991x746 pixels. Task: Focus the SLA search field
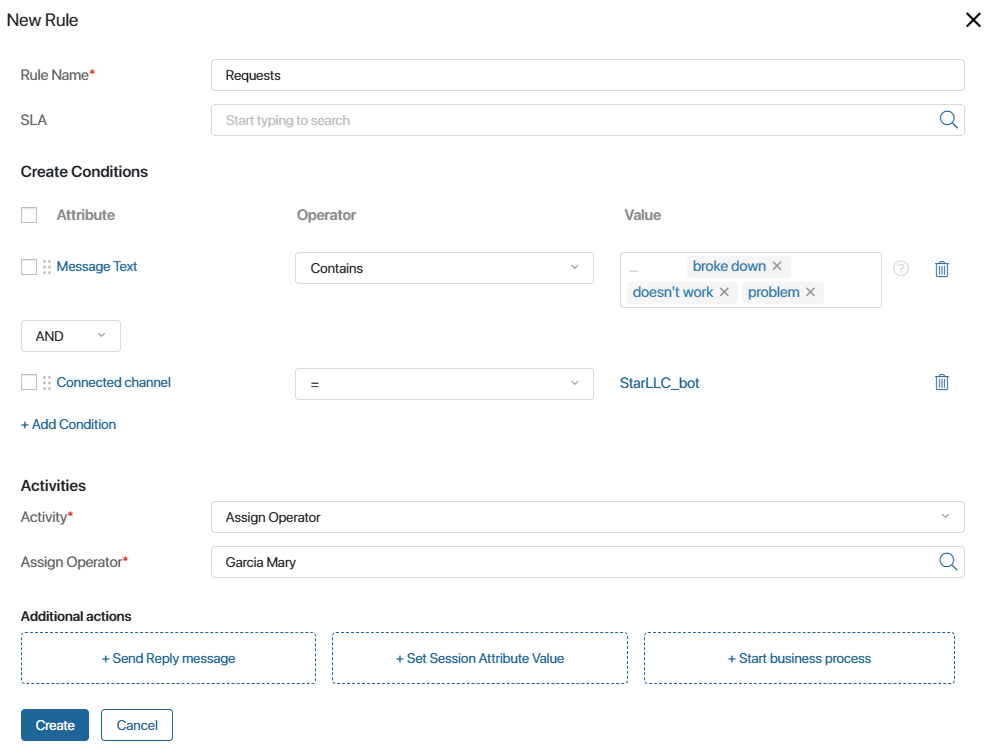pyautogui.click(x=588, y=120)
